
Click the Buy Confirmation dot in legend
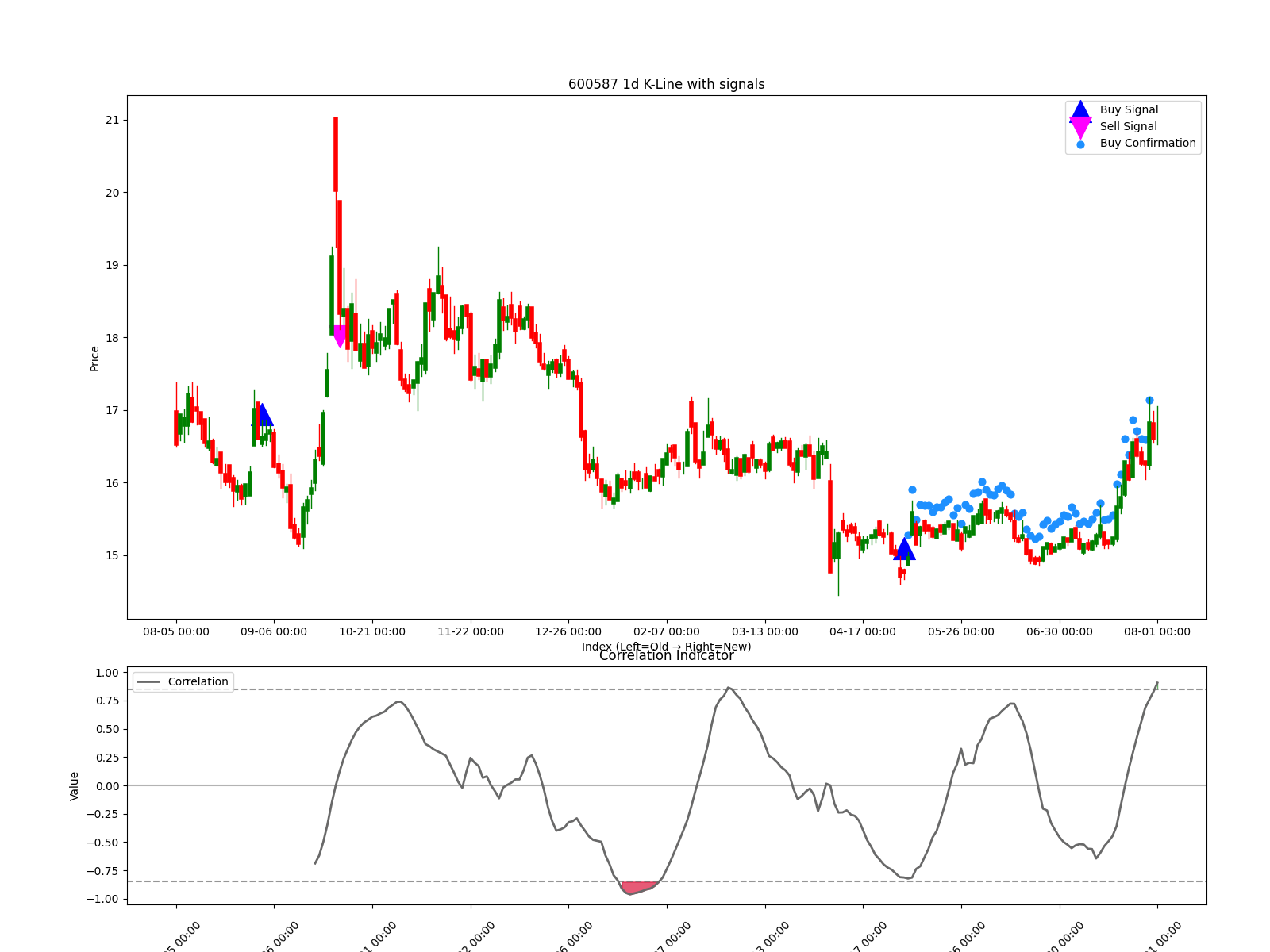[x=1080, y=144]
